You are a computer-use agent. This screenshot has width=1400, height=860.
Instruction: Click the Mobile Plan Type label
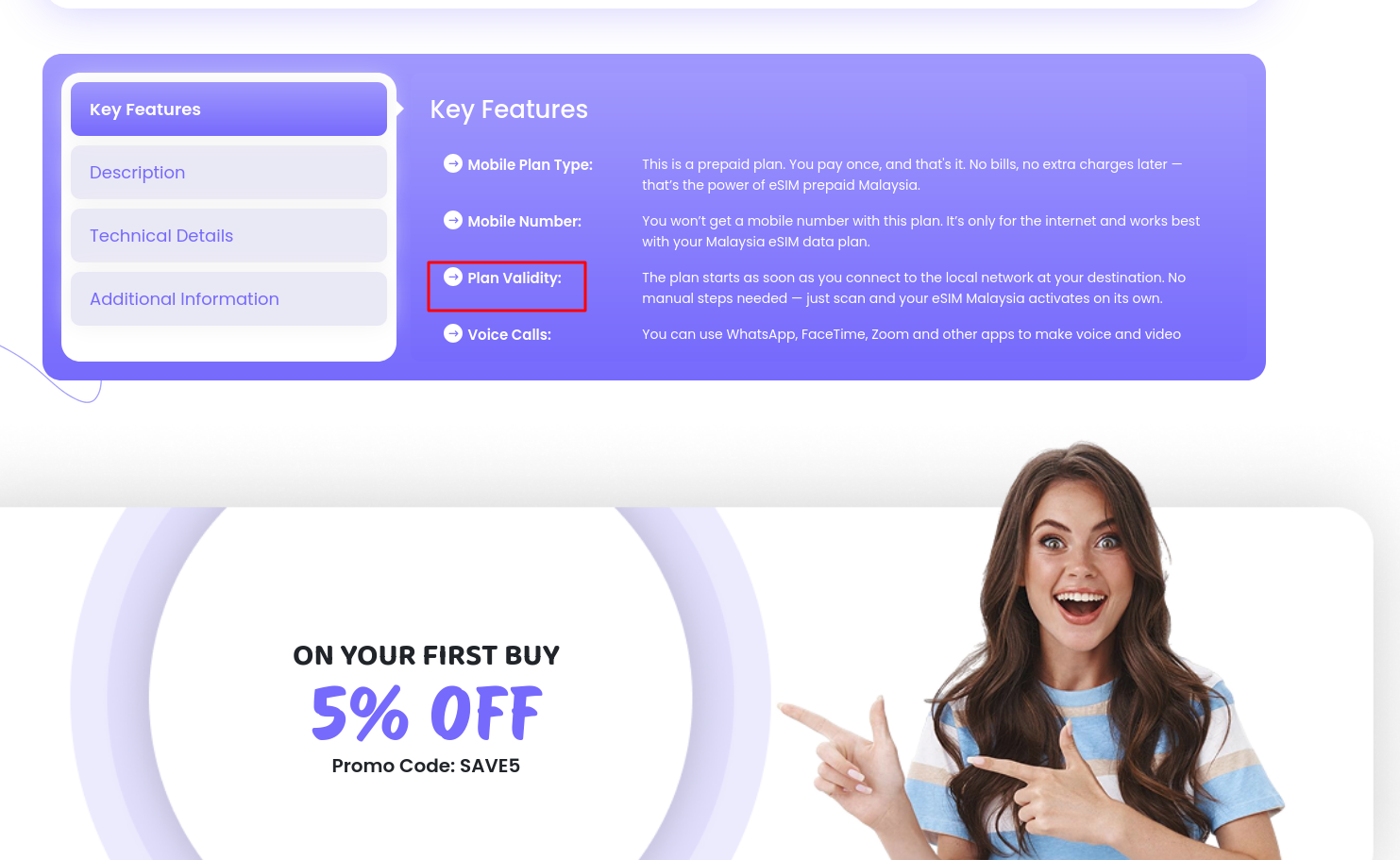[531, 164]
